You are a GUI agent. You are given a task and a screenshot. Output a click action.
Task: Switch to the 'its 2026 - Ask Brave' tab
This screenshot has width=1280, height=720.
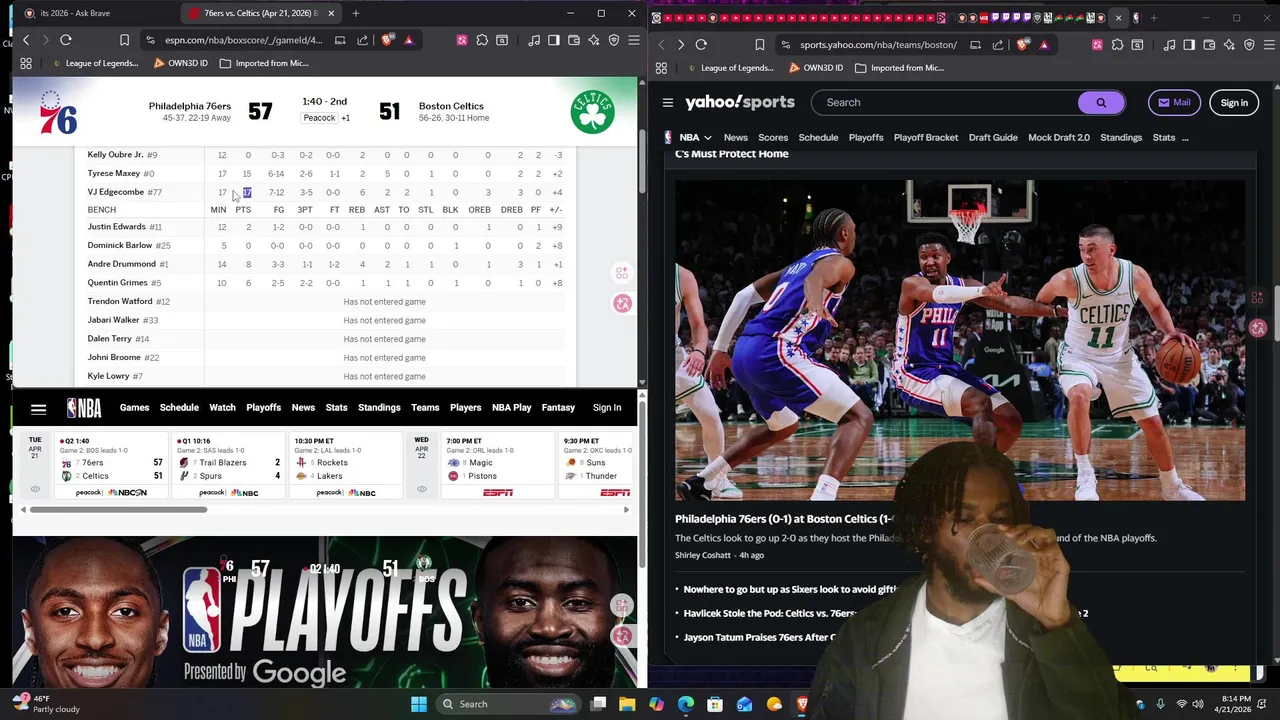pos(78,13)
